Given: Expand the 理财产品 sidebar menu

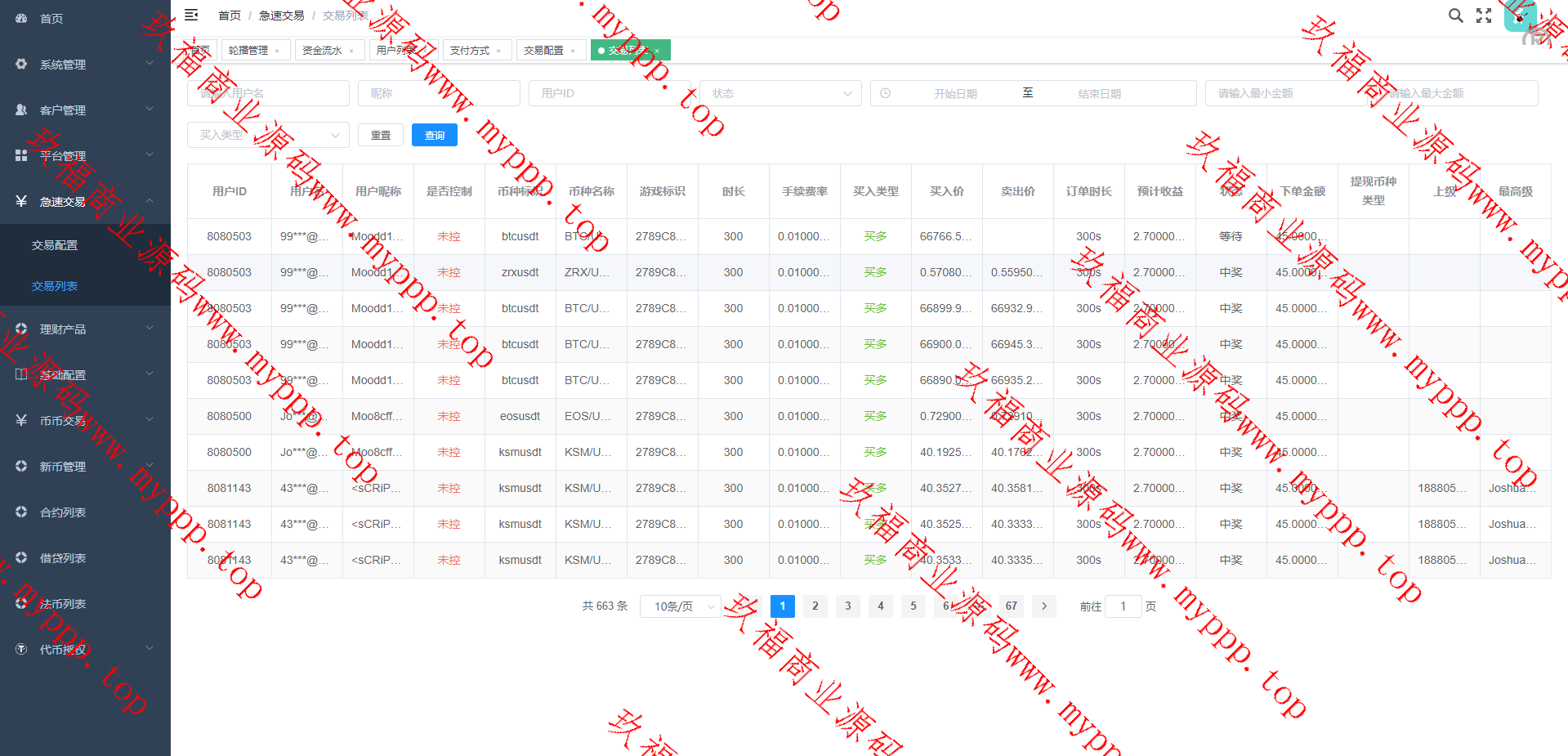Looking at the screenshot, I should click(85, 329).
